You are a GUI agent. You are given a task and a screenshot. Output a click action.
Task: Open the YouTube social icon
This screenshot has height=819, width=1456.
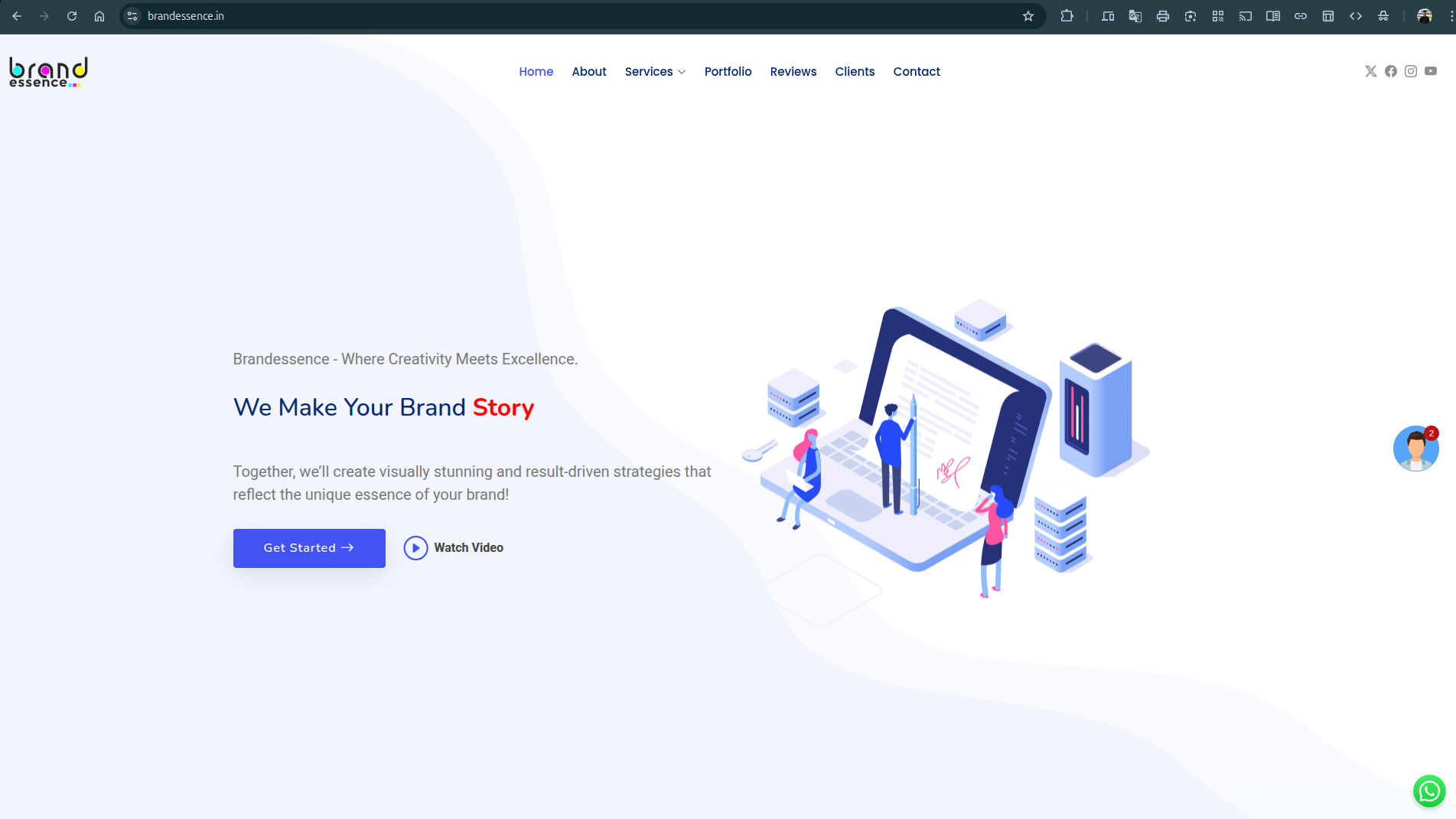tap(1430, 71)
